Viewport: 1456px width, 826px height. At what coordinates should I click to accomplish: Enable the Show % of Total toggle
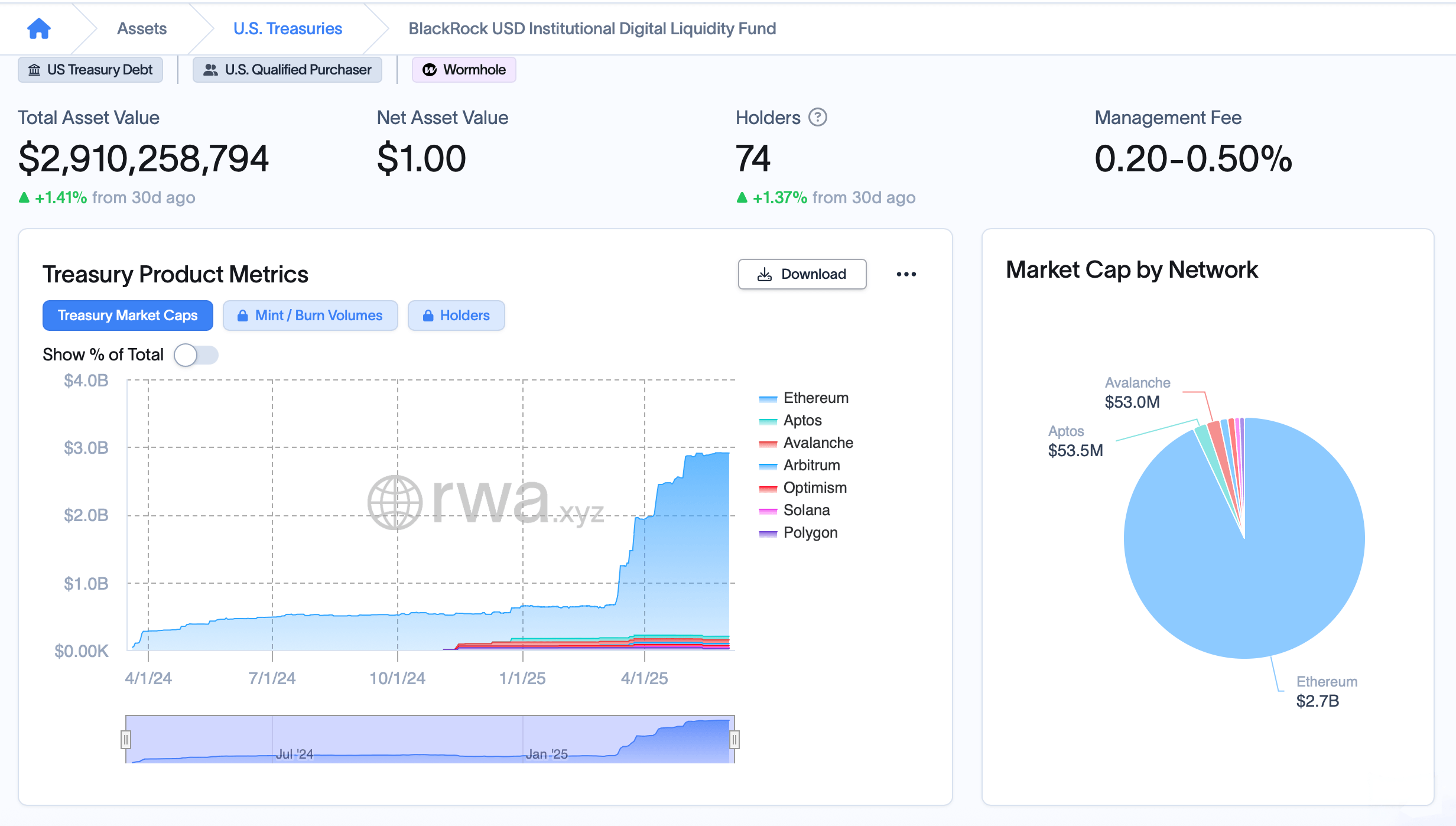(x=196, y=355)
